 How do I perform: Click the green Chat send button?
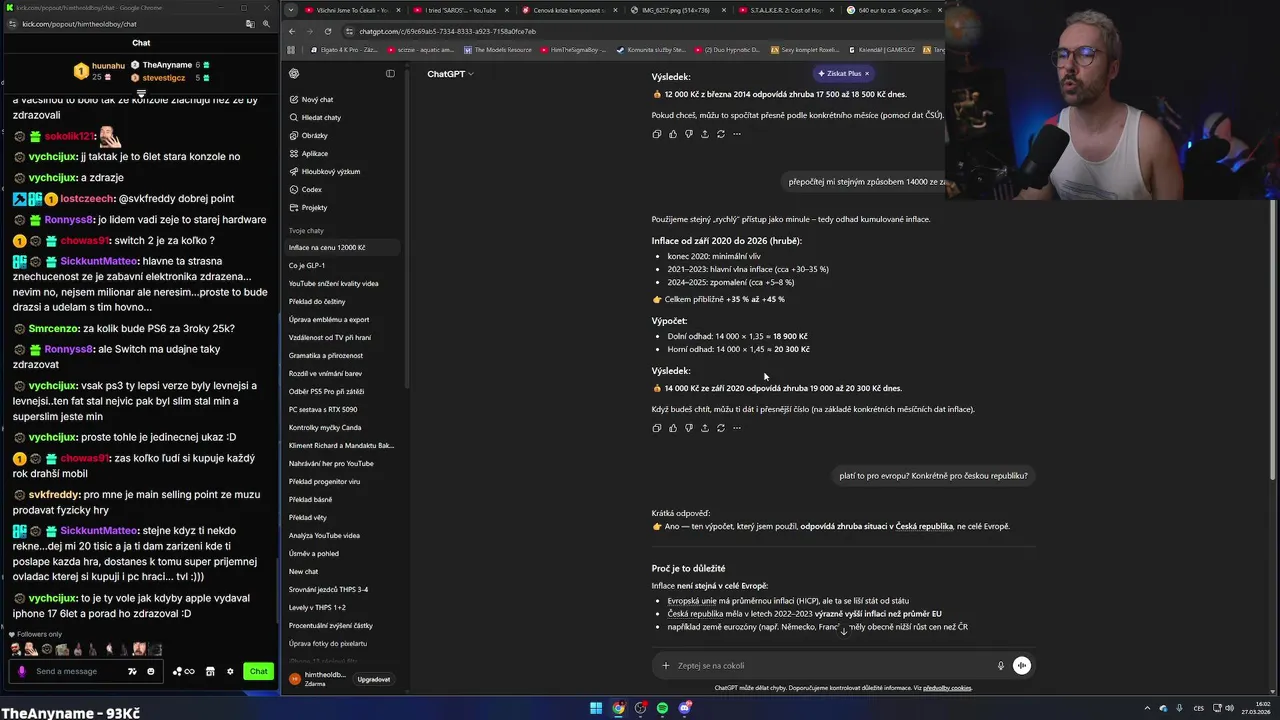(258, 671)
